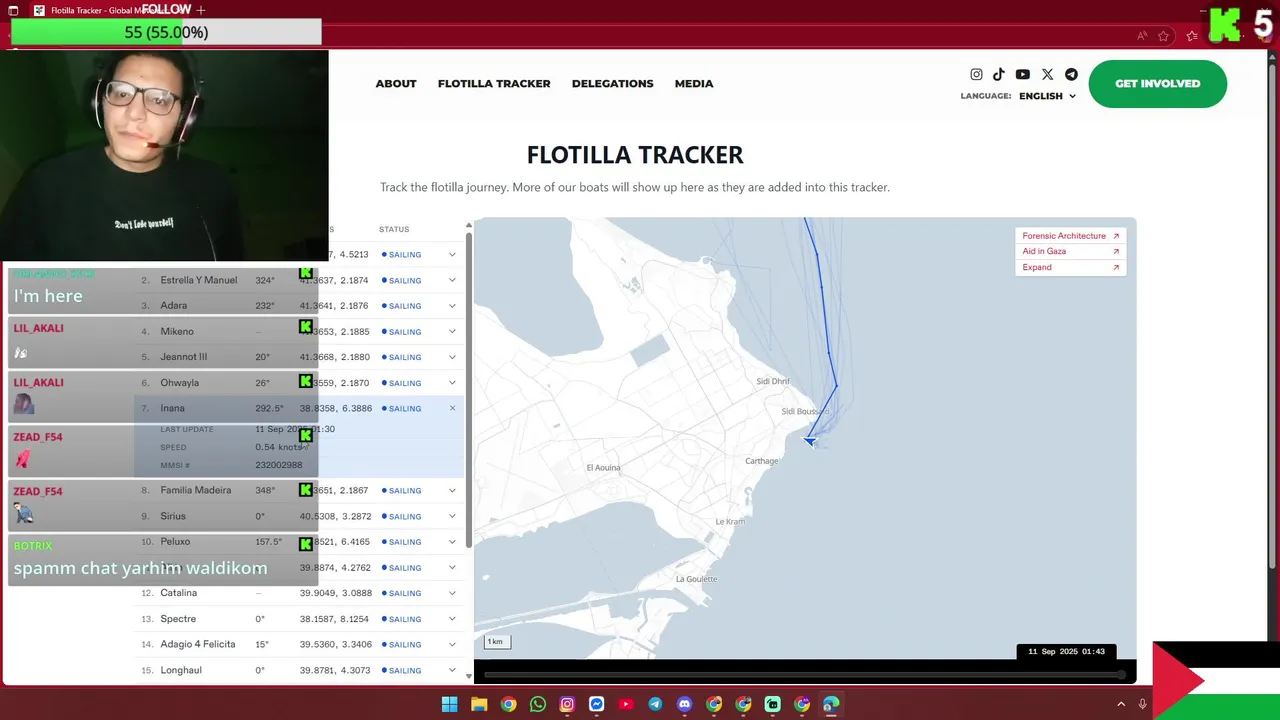Expand the Ohwayla row chevron
Image resolution: width=1280 pixels, height=720 pixels.
[x=452, y=383]
